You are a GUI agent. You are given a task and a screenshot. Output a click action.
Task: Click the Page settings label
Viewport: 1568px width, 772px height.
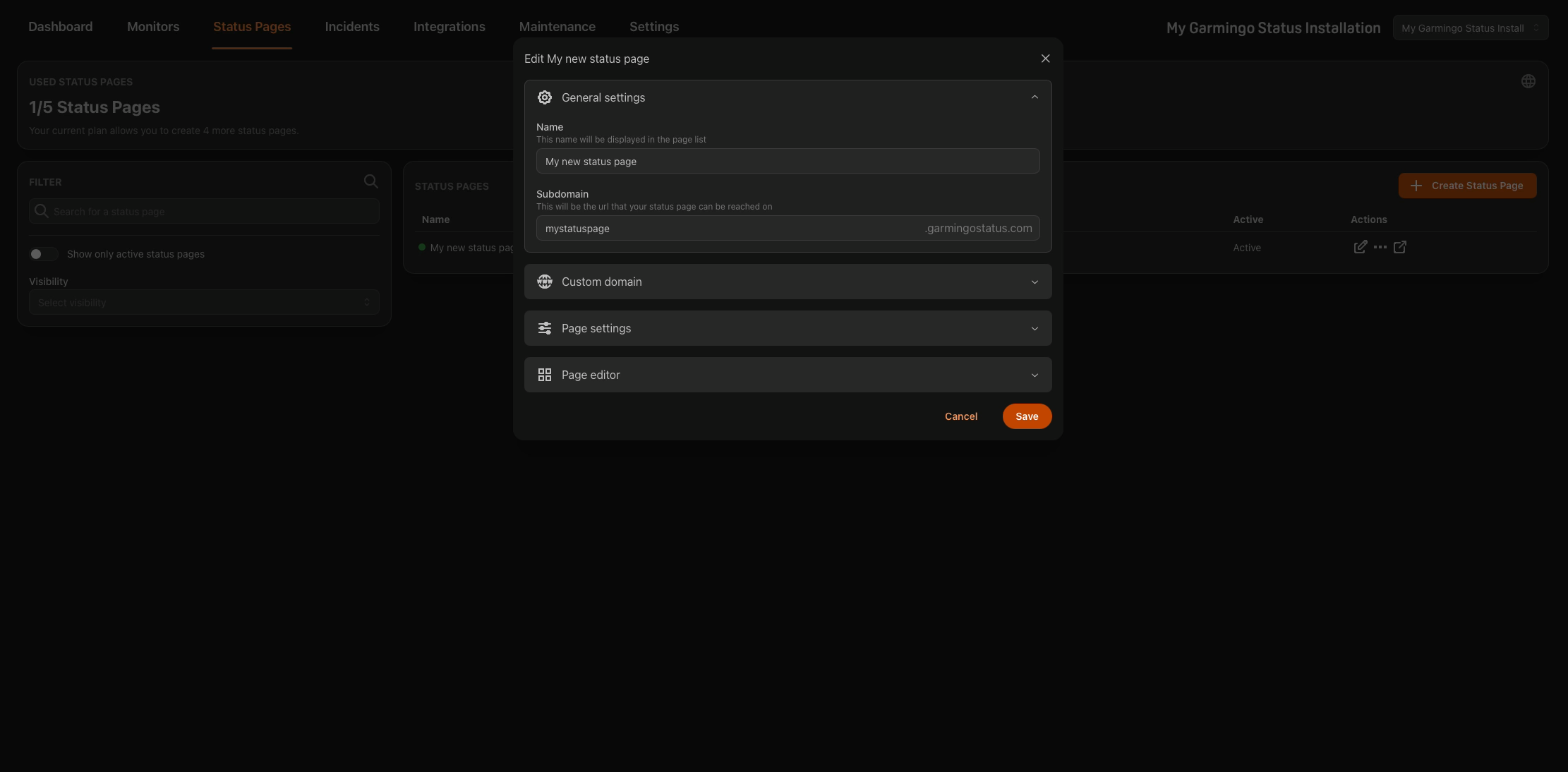click(x=596, y=328)
